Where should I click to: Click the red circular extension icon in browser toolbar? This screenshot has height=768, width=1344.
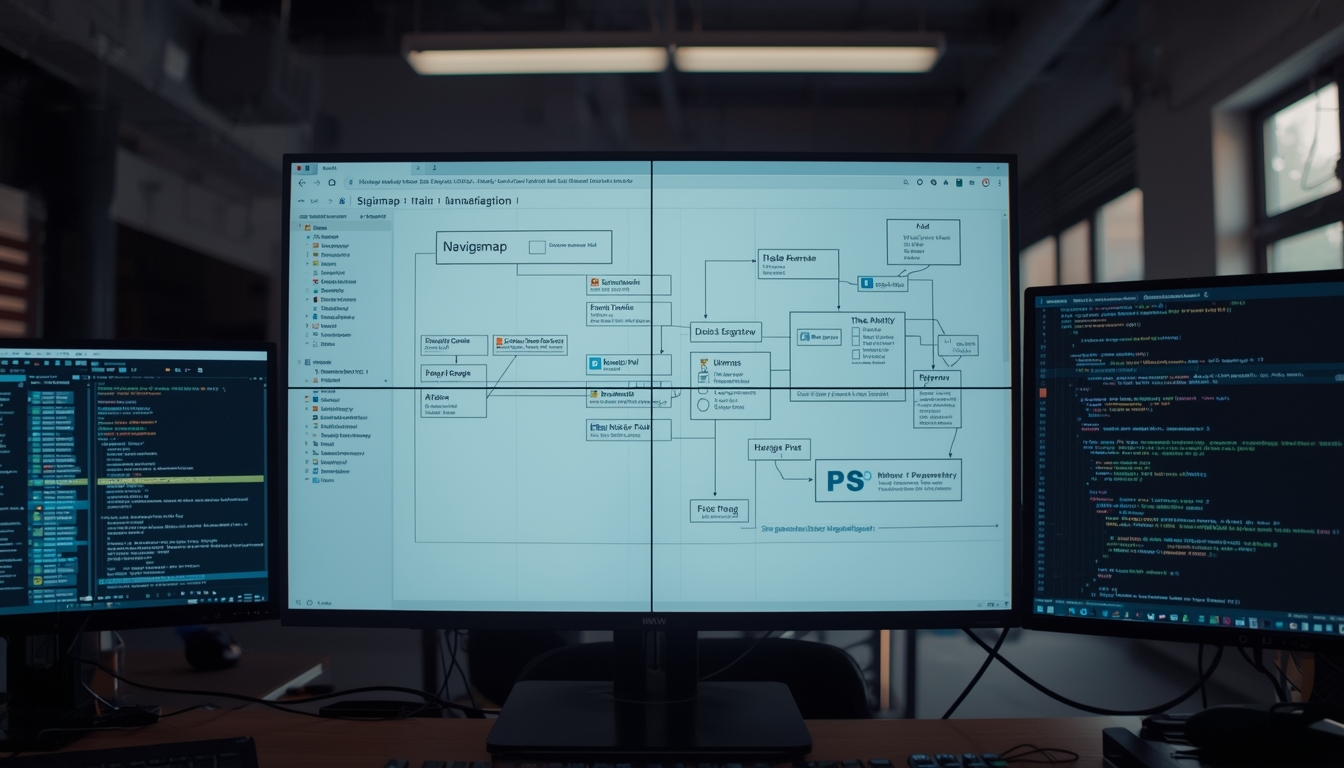click(x=985, y=183)
